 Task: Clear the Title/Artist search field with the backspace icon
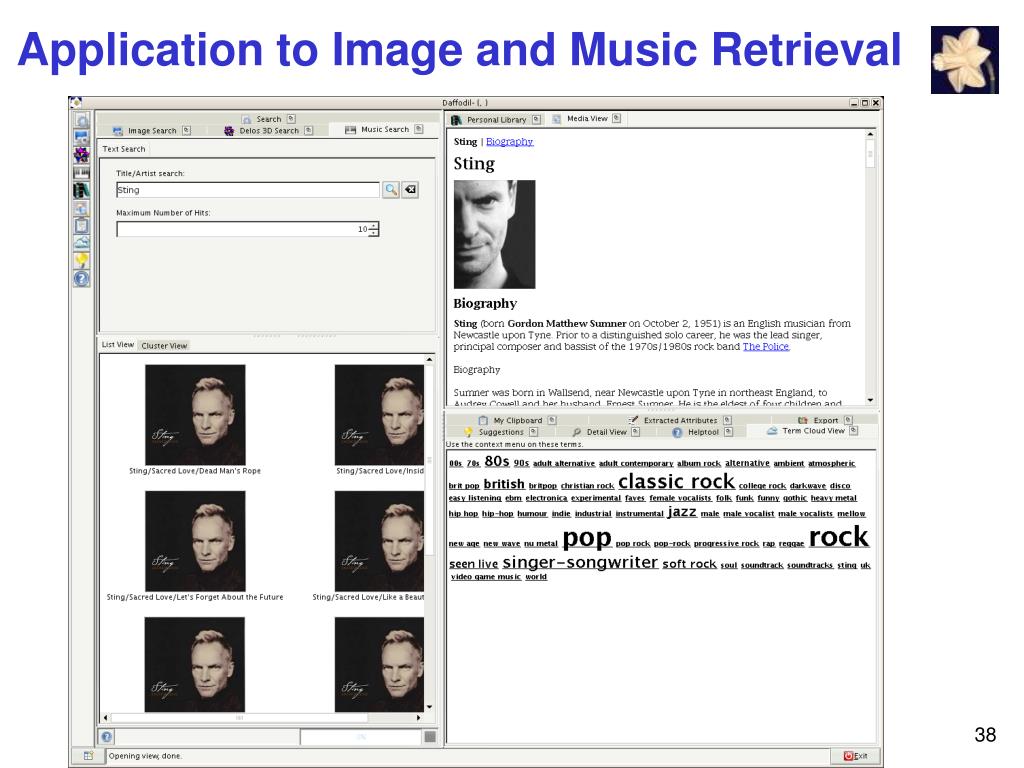(x=410, y=189)
